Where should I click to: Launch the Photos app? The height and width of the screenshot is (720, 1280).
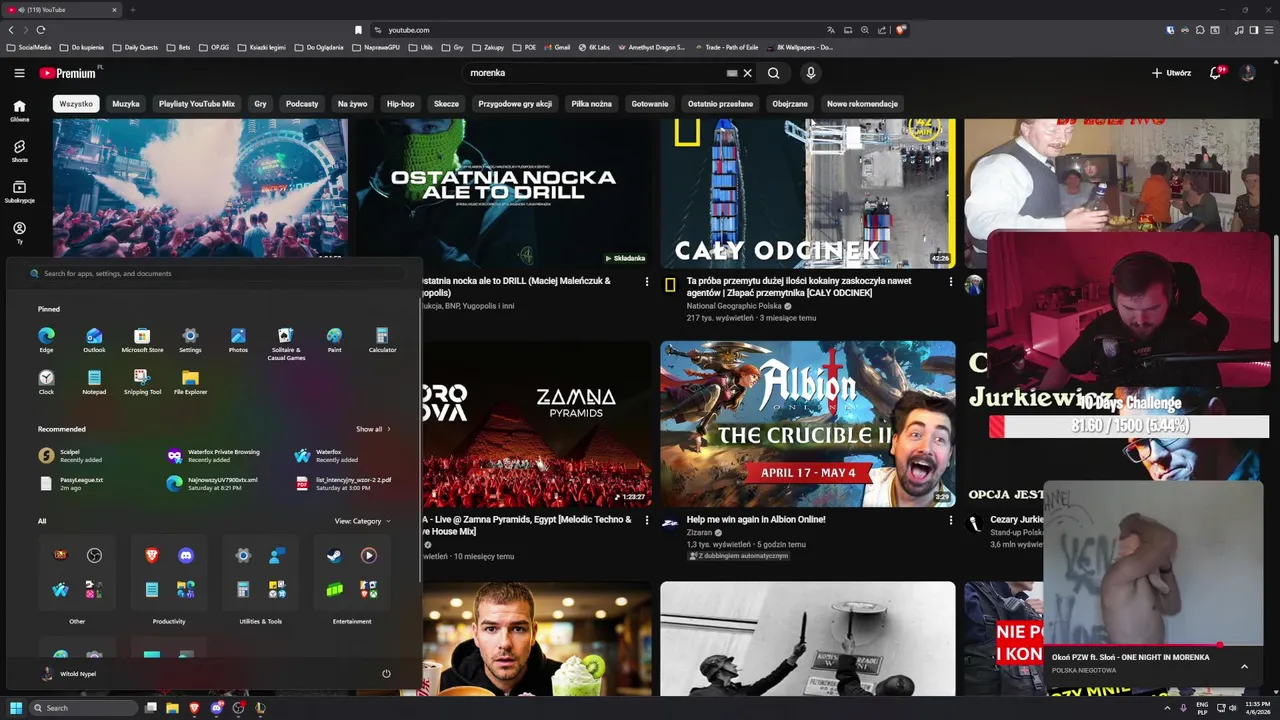coord(238,340)
